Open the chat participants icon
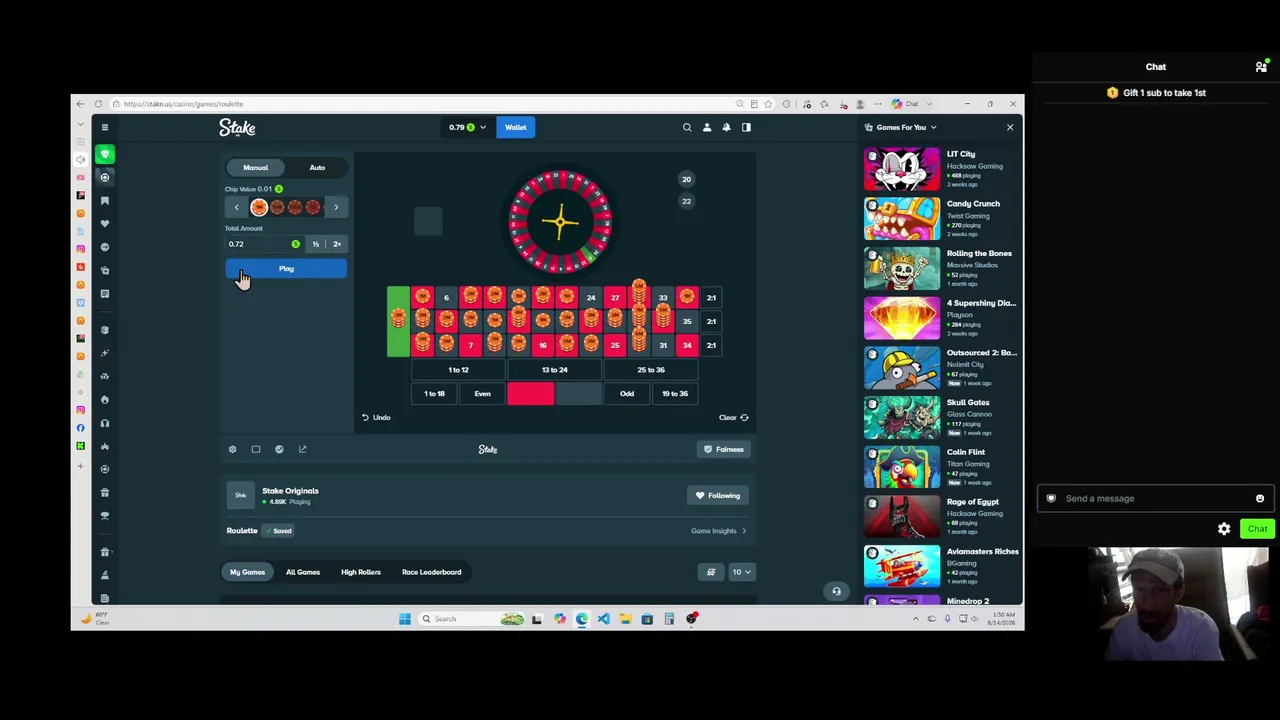 coord(1261,67)
